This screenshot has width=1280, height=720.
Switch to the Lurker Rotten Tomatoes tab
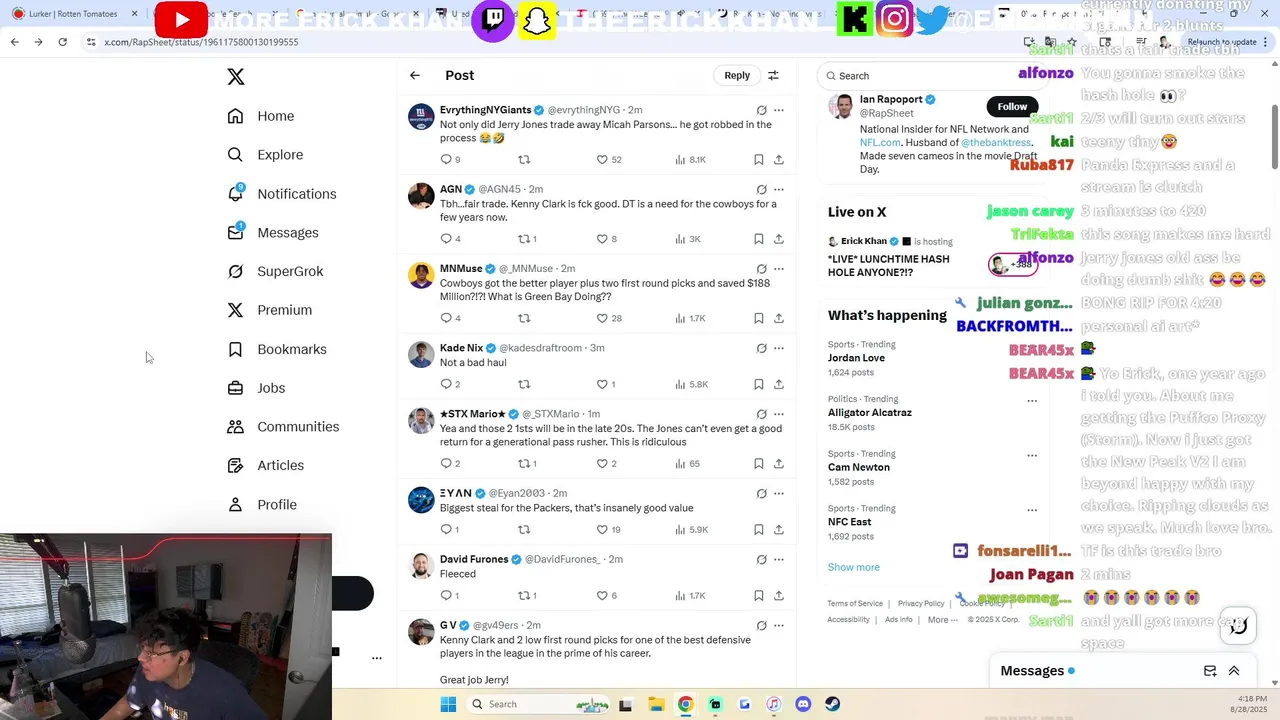click(x=75, y=14)
